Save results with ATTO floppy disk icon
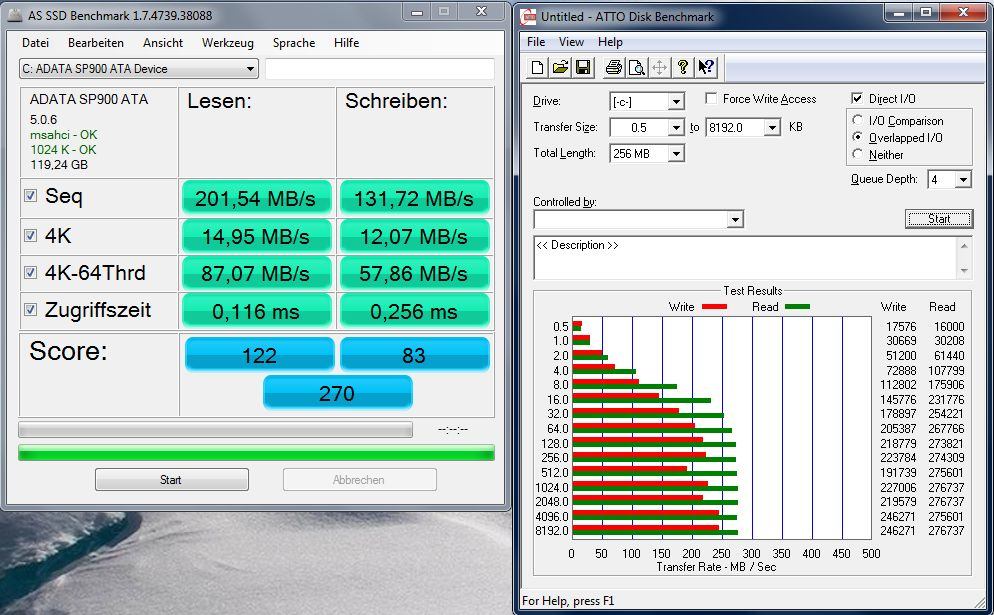Image resolution: width=994 pixels, height=615 pixels. click(583, 67)
